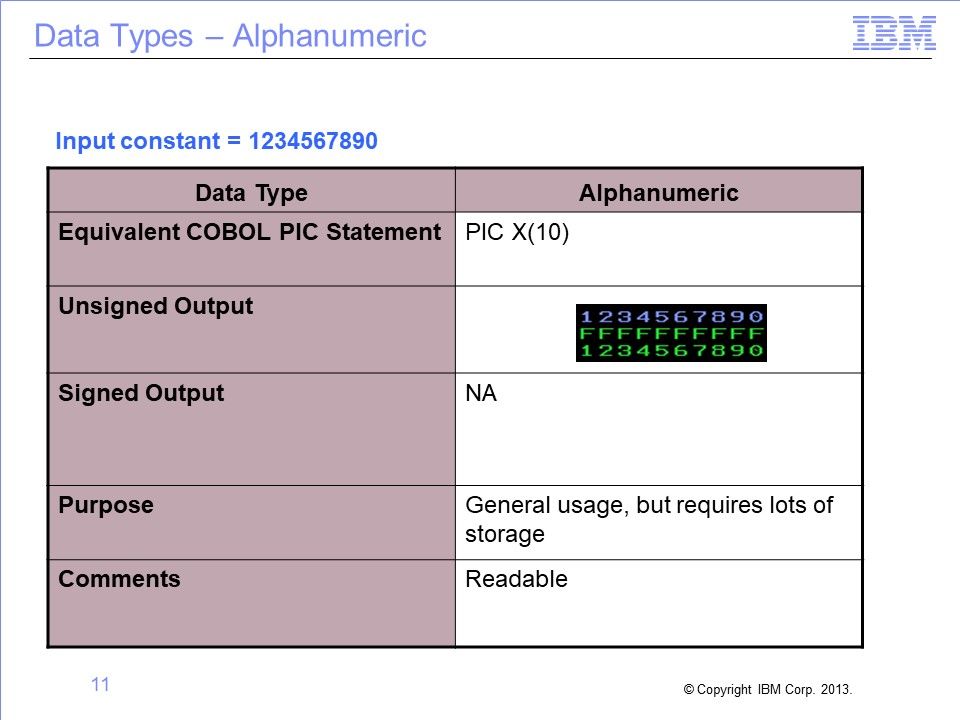Click the IBM logo

894,33
